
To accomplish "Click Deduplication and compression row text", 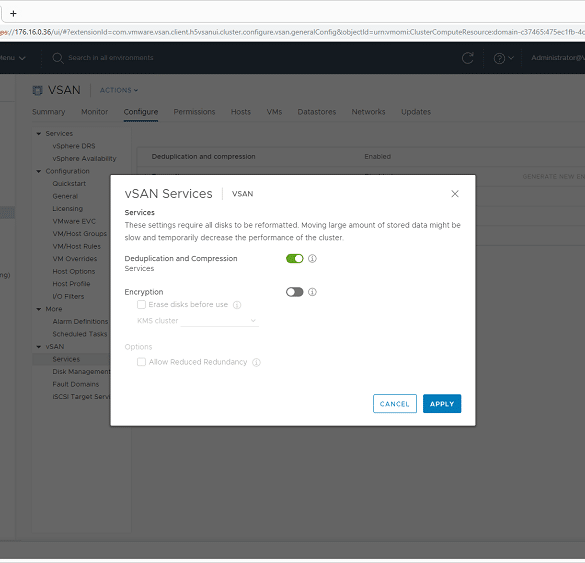I will pos(203,157).
